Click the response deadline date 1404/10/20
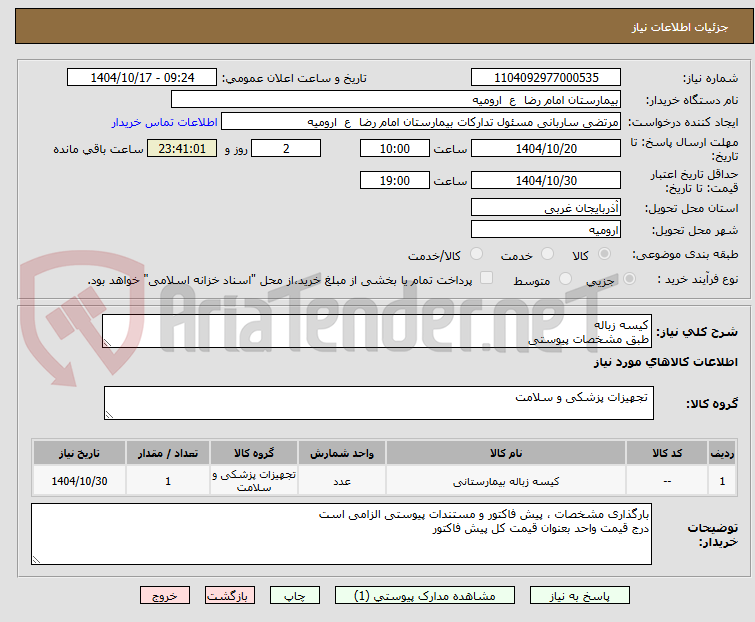Image resolution: width=755 pixels, height=622 pixels. pyautogui.click(x=546, y=148)
